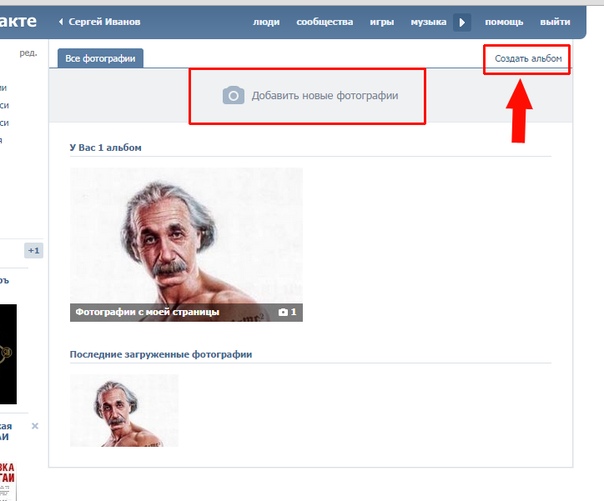
Task: Open the помощь menu item
Action: (x=504, y=22)
